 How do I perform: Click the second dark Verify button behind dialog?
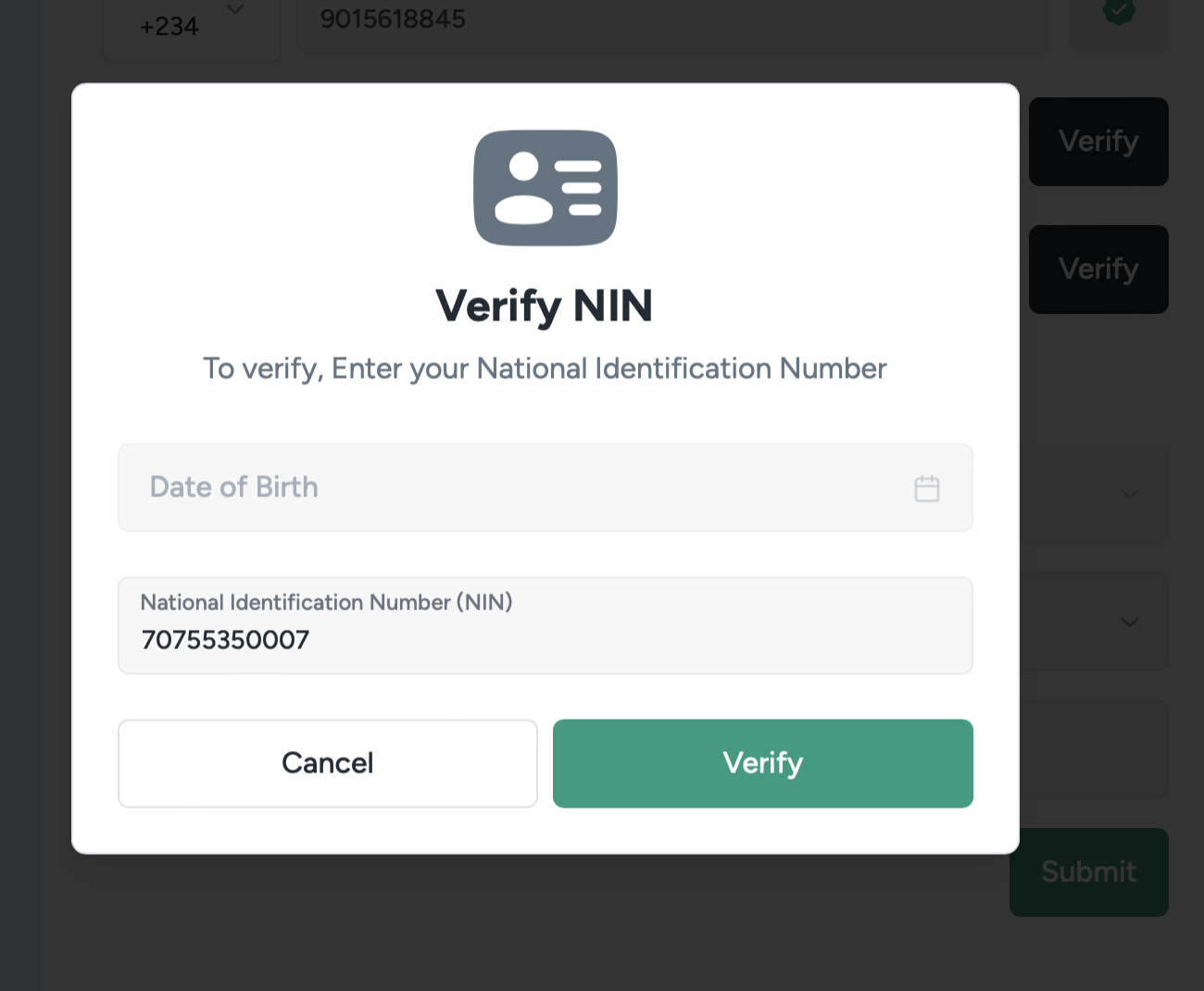click(1098, 270)
